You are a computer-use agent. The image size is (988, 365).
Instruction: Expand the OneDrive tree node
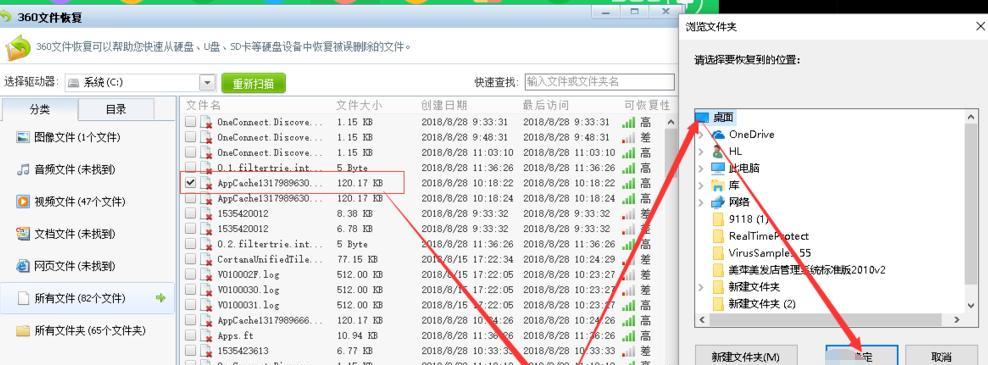[701, 134]
